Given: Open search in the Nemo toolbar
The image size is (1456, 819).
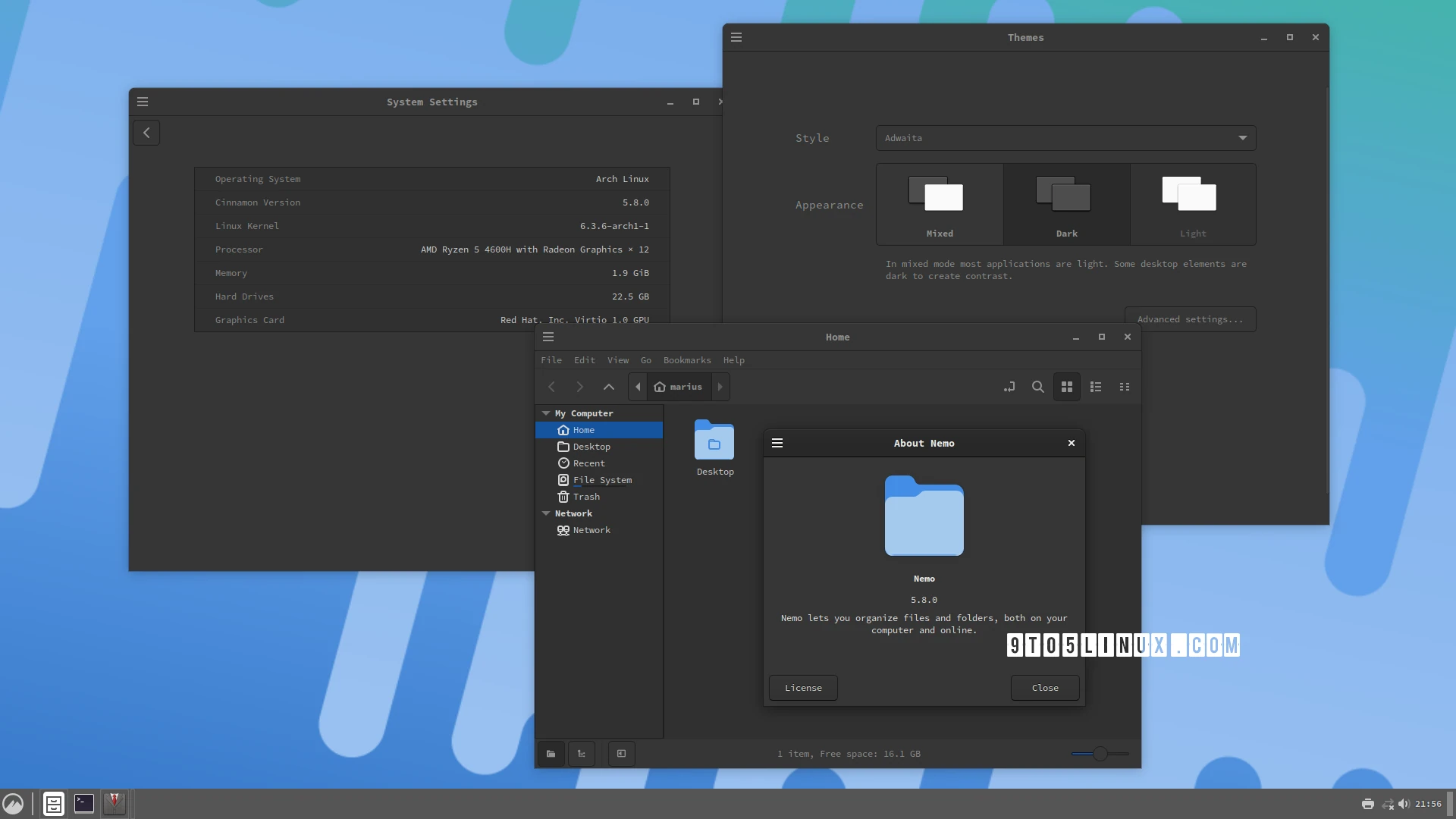Looking at the screenshot, I should tap(1037, 387).
